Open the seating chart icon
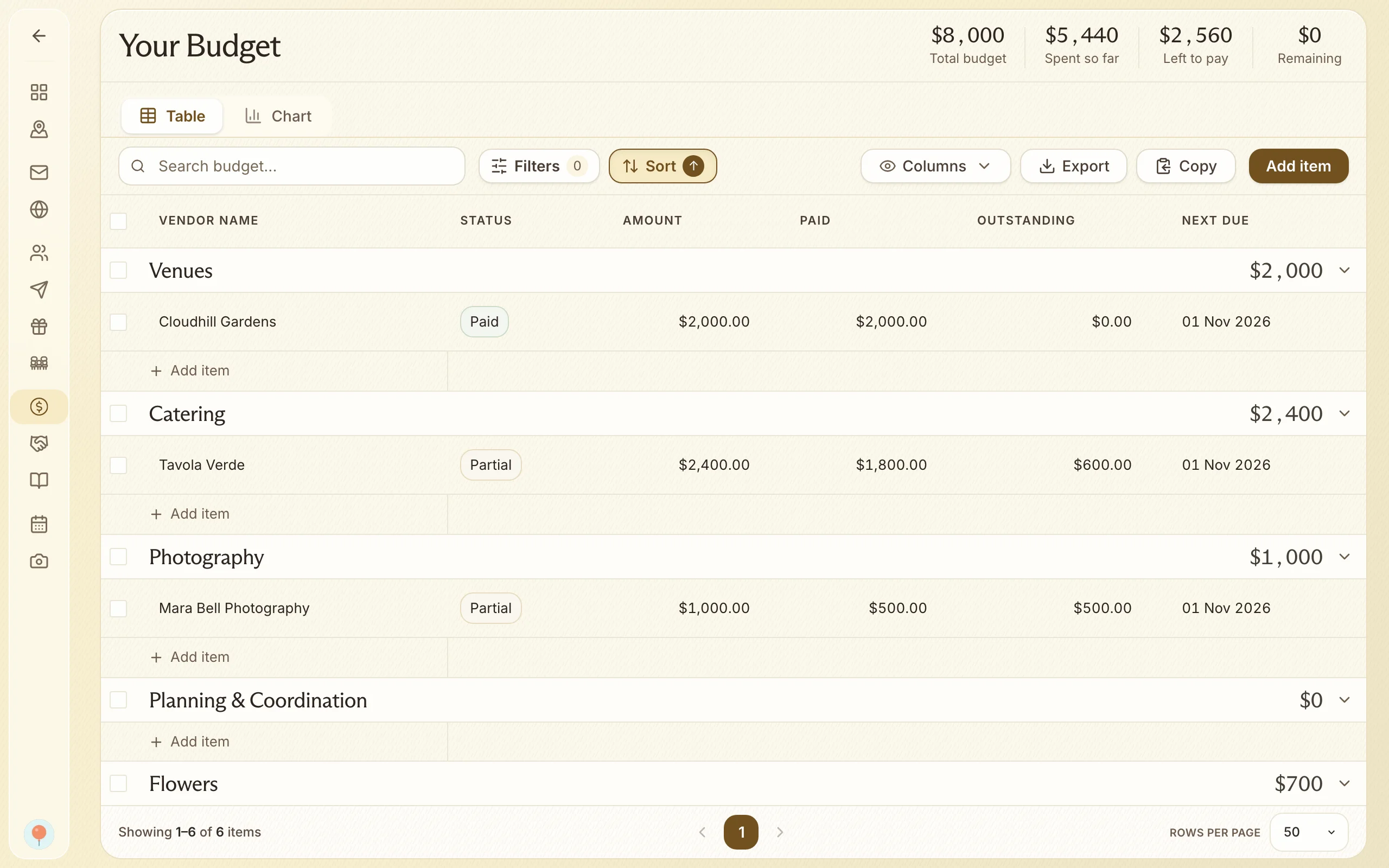 tap(39, 363)
